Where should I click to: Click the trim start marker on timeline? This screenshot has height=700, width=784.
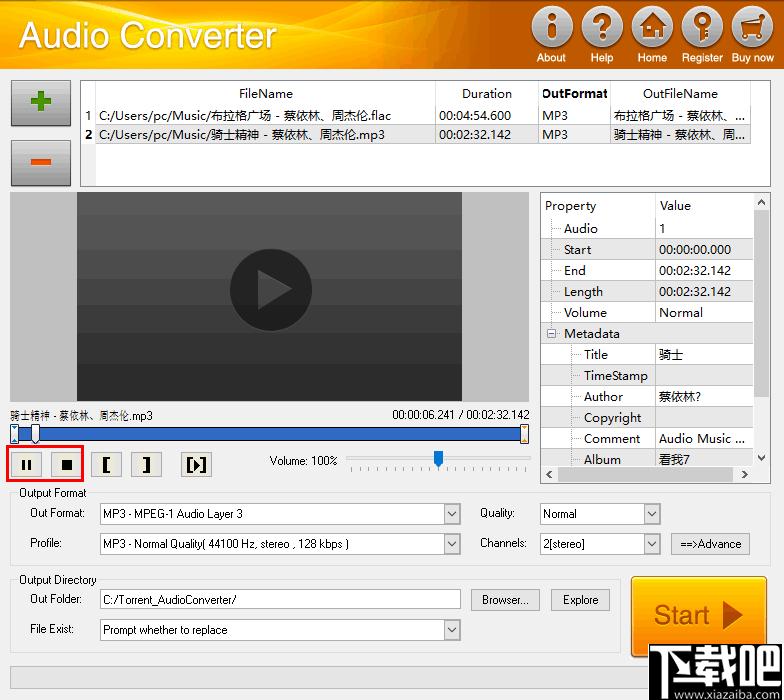[x=14, y=434]
